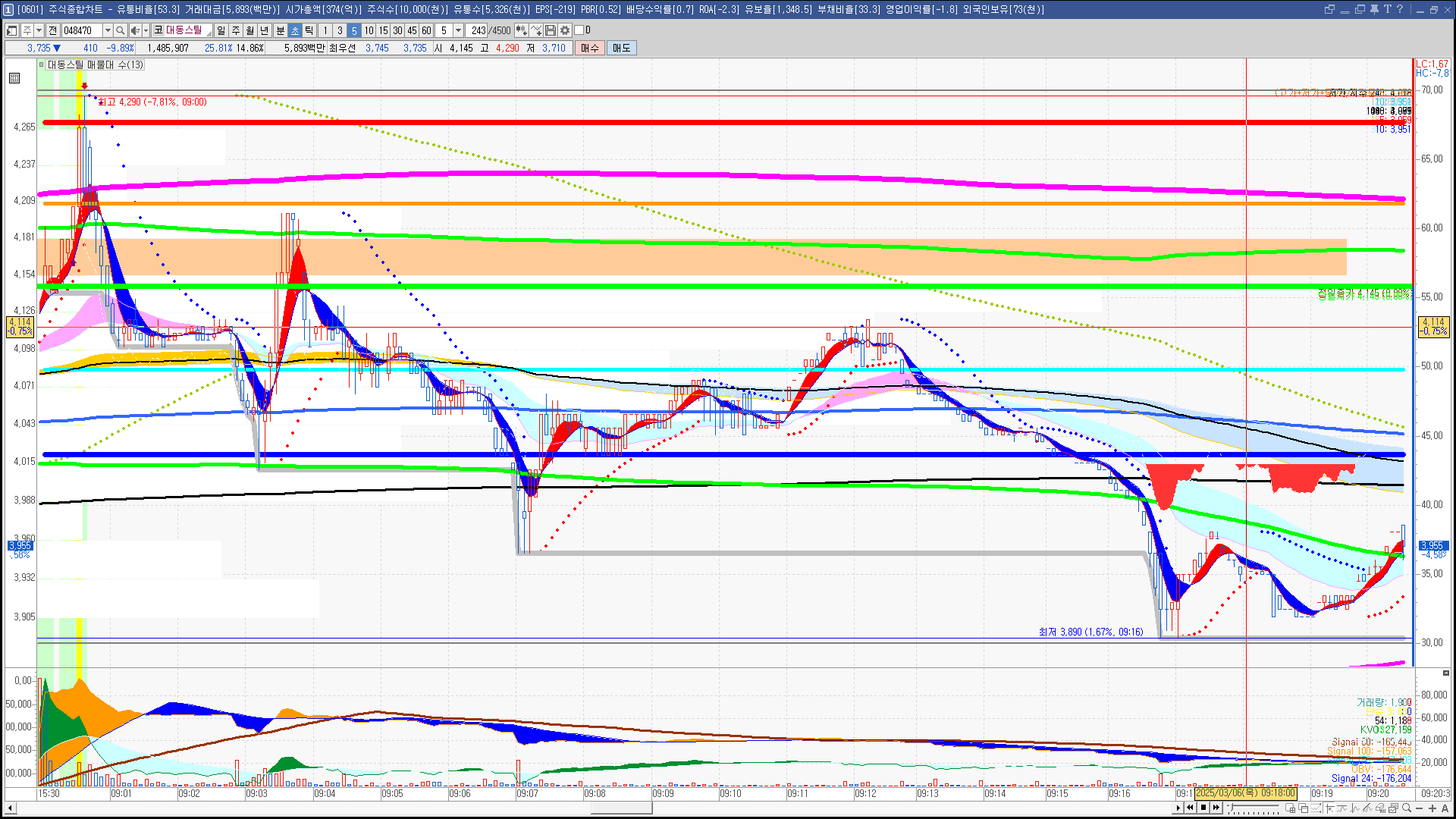Screen dimensions: 1456x819
Task: Open the 주 dropdown arrow at top left
Action: tap(39, 30)
